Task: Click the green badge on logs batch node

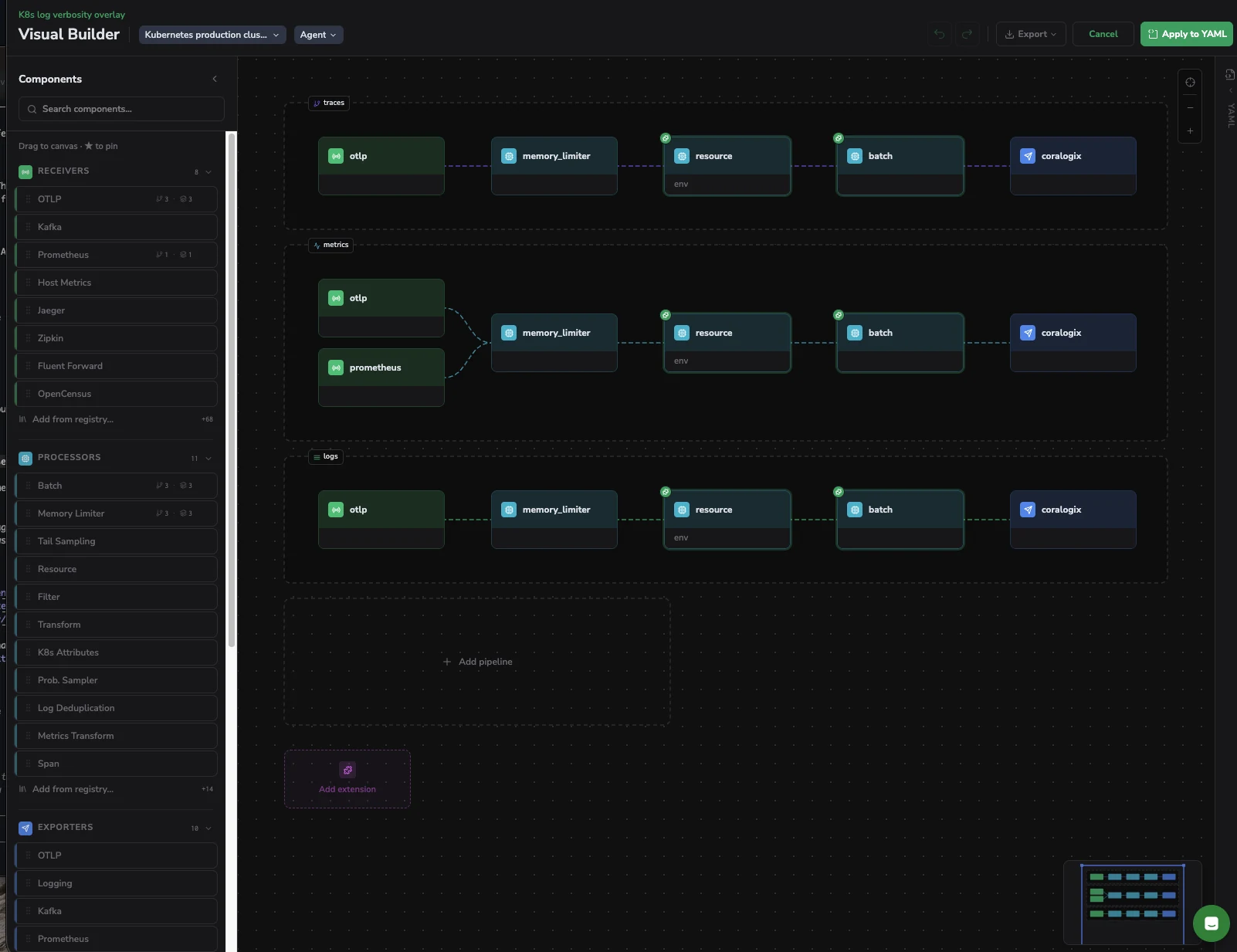Action: click(838, 492)
